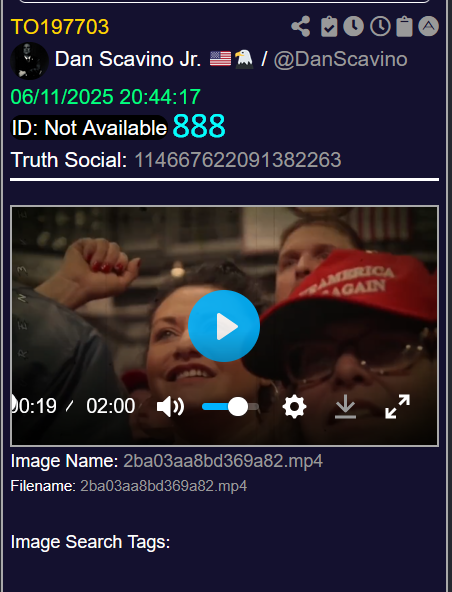Click the timestamp 06/11/2025 20:44:17
452x592 pixels.
tap(105, 97)
